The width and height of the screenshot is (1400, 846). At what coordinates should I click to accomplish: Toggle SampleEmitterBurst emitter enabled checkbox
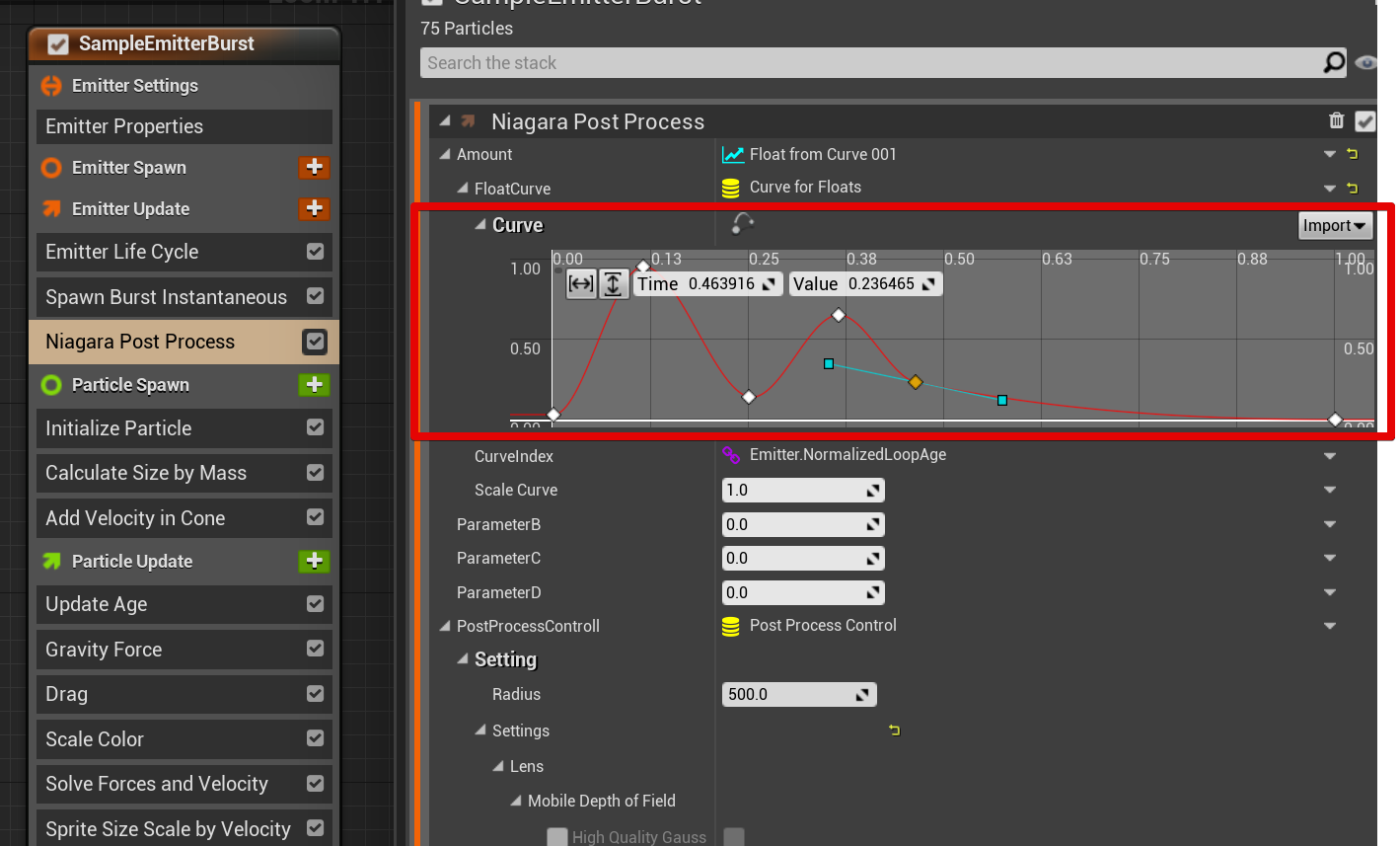click(x=58, y=43)
